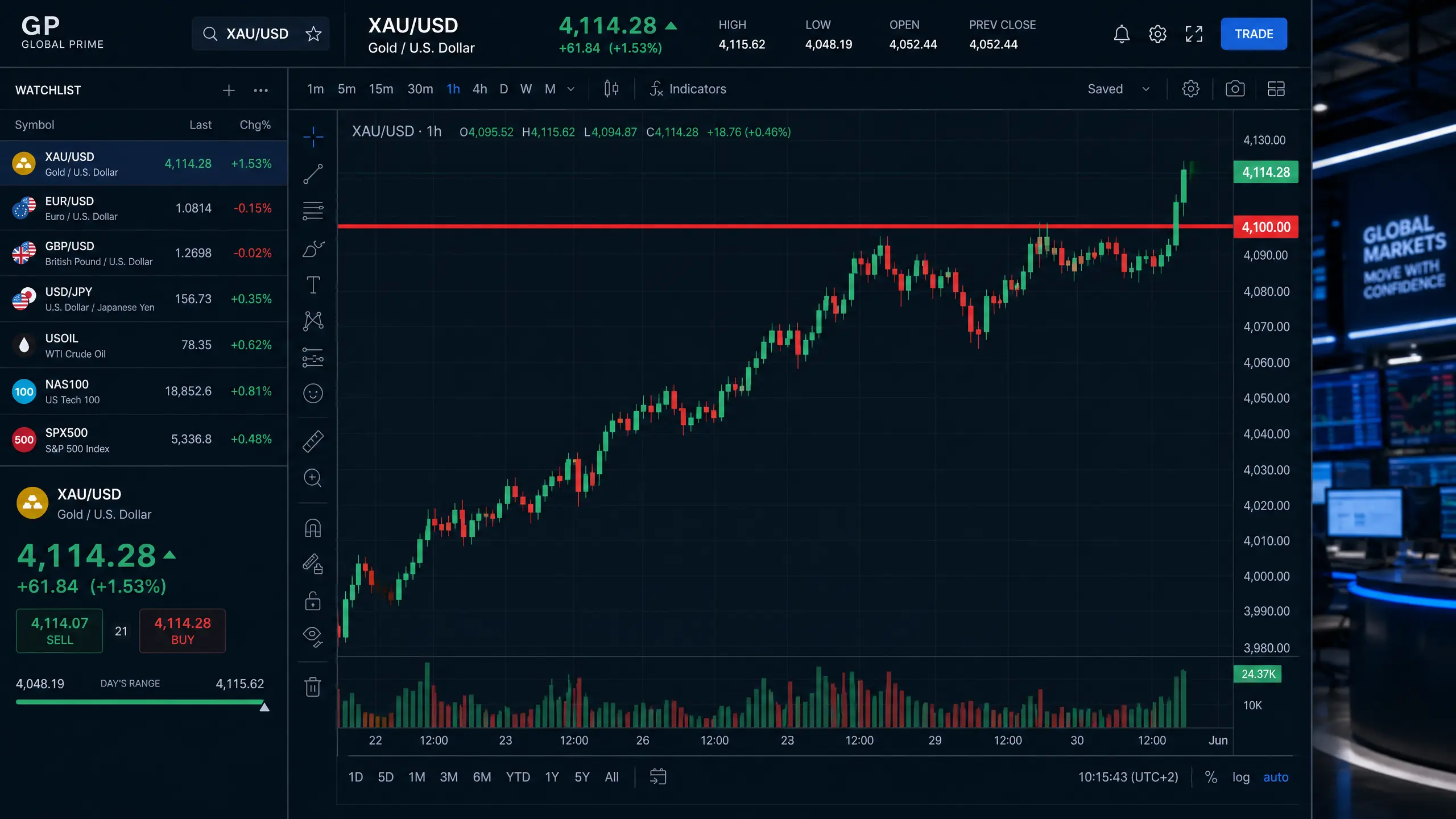This screenshot has width=1456, height=819.
Task: Enable the magnet snap mode
Action: coord(313,528)
